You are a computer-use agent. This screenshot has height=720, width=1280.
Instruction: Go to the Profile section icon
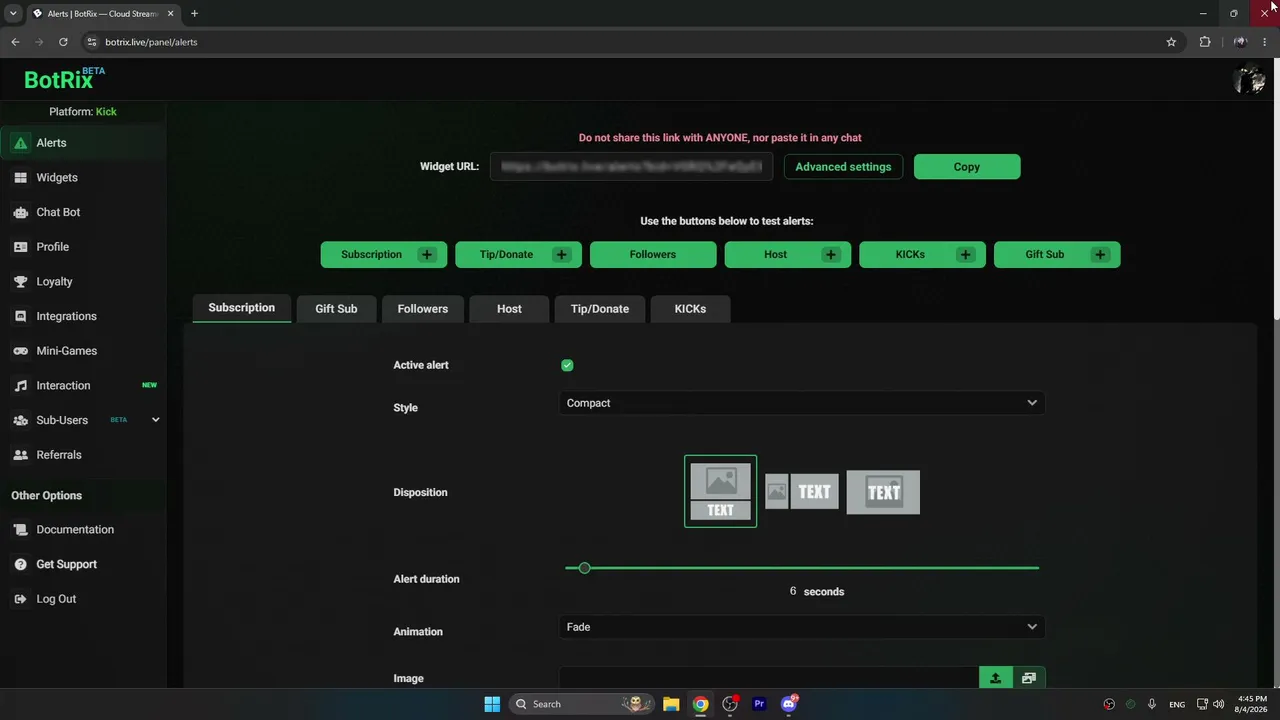pos(20,247)
